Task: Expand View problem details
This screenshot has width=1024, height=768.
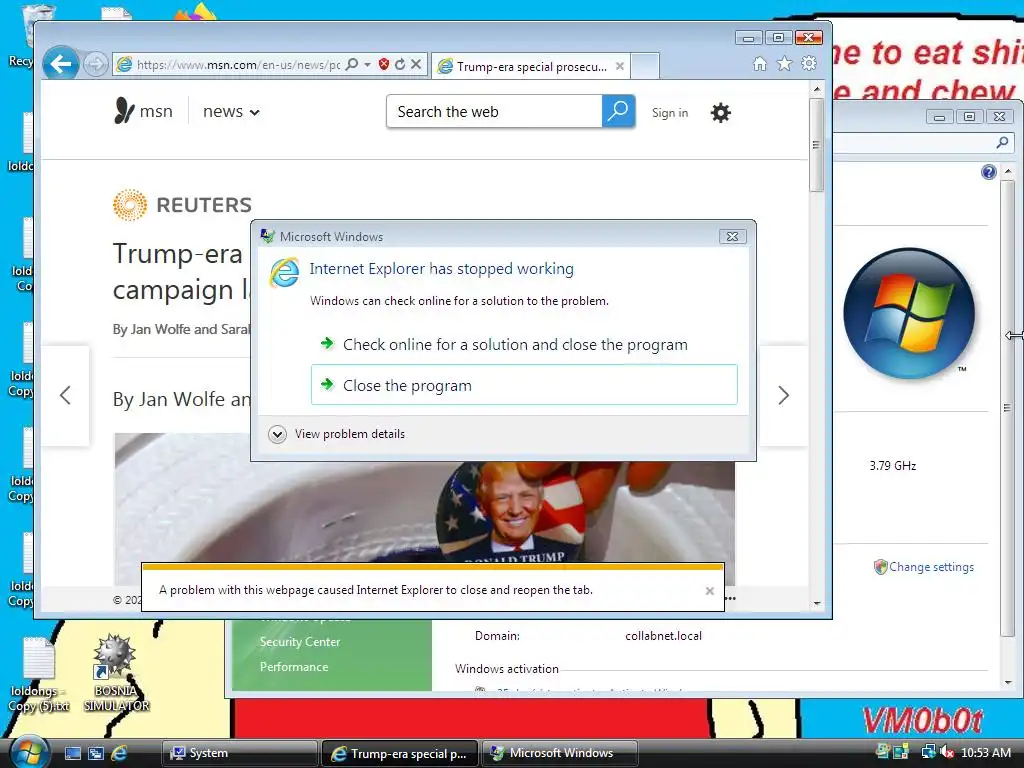Action: click(x=337, y=434)
